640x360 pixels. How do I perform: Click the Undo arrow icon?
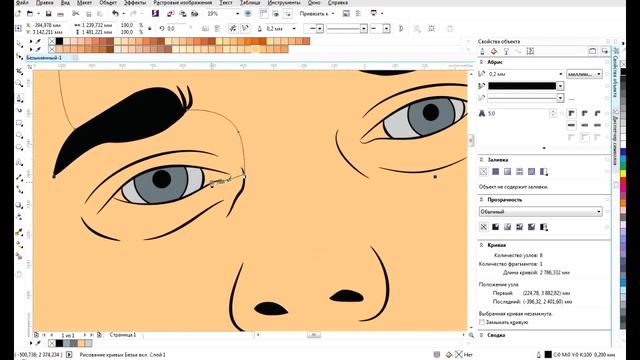click(x=115, y=13)
